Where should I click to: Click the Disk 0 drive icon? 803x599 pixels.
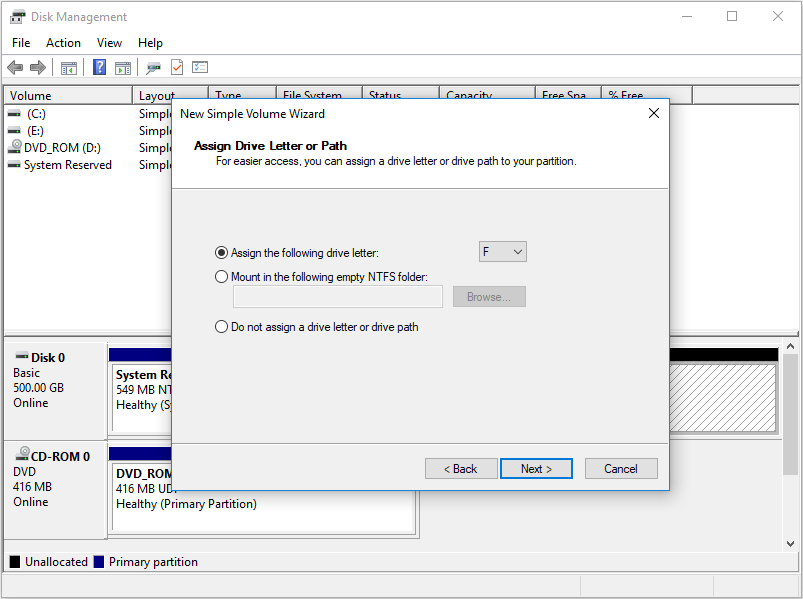pos(22,355)
